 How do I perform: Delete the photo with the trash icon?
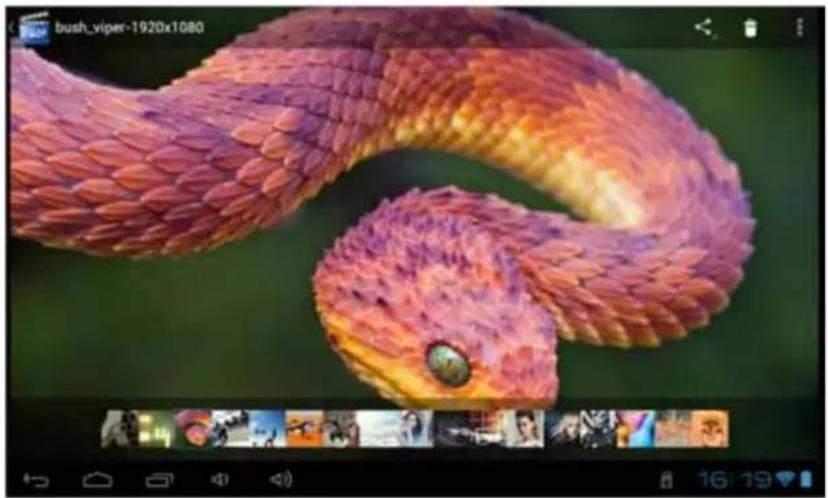(x=750, y=28)
